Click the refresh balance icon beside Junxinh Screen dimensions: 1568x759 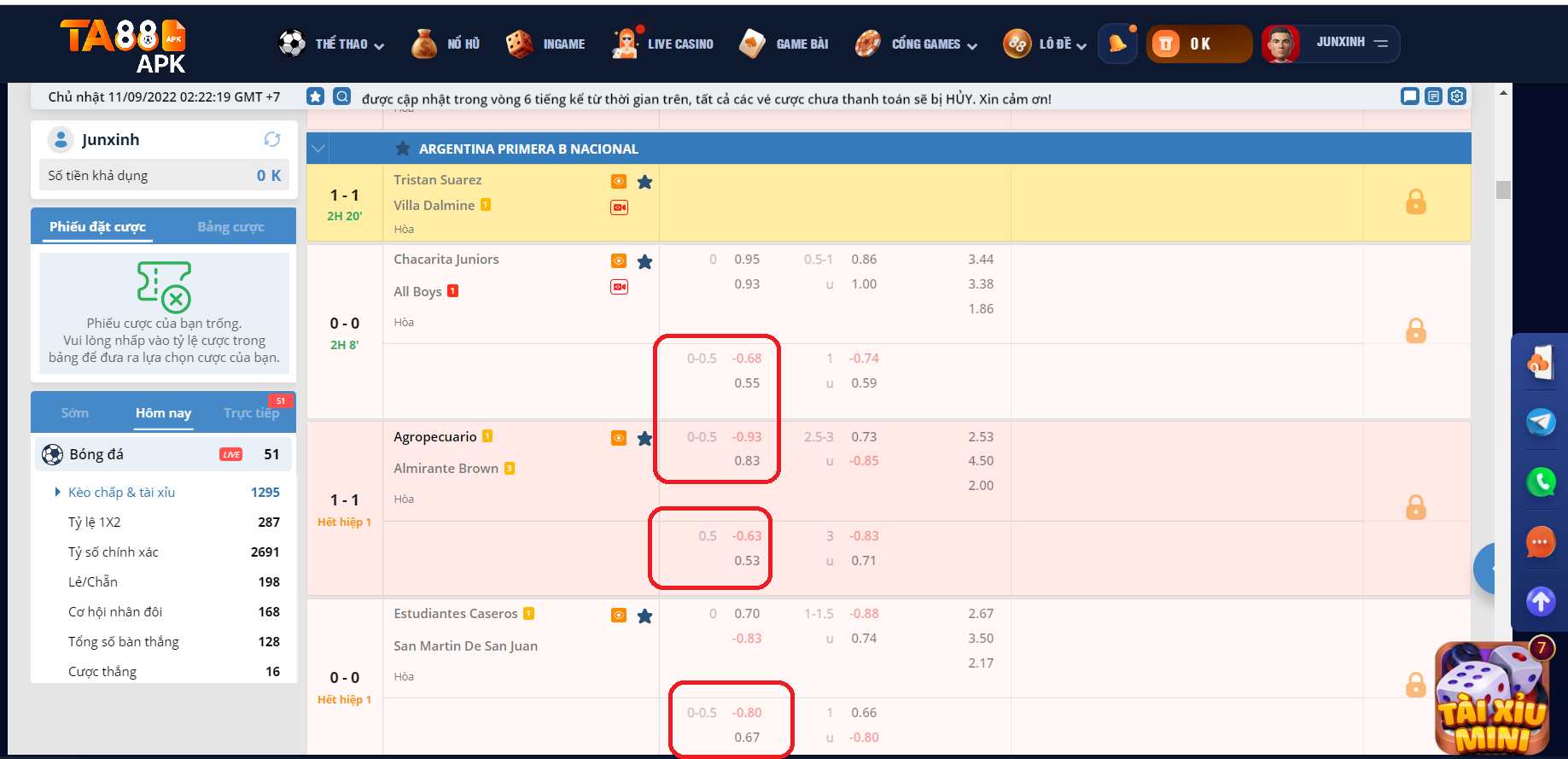click(272, 139)
